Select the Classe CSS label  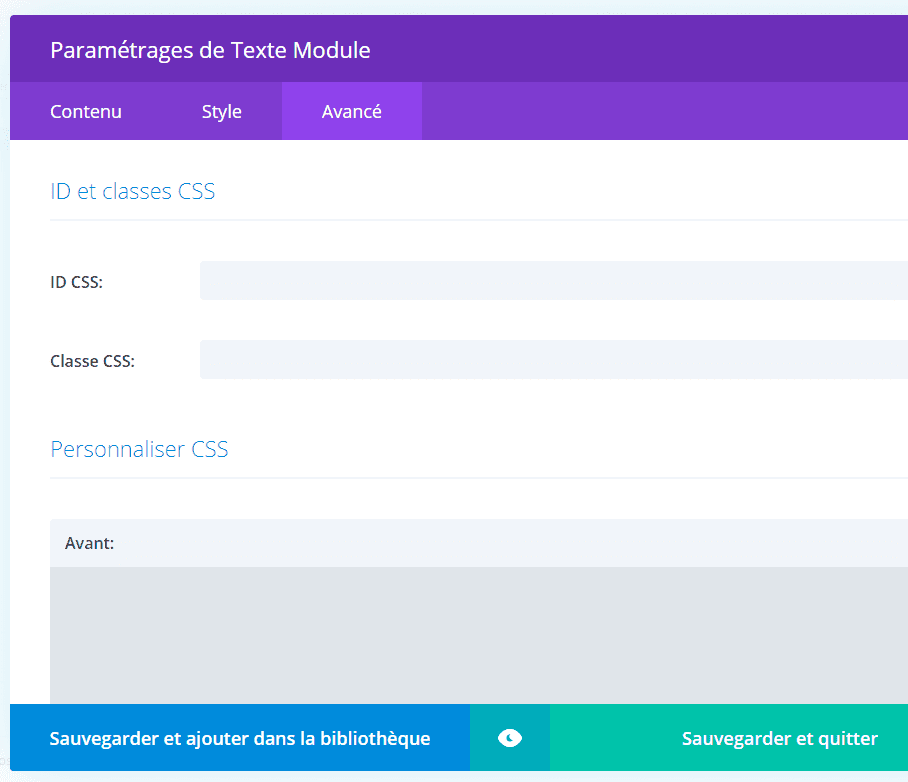pyautogui.click(x=92, y=361)
